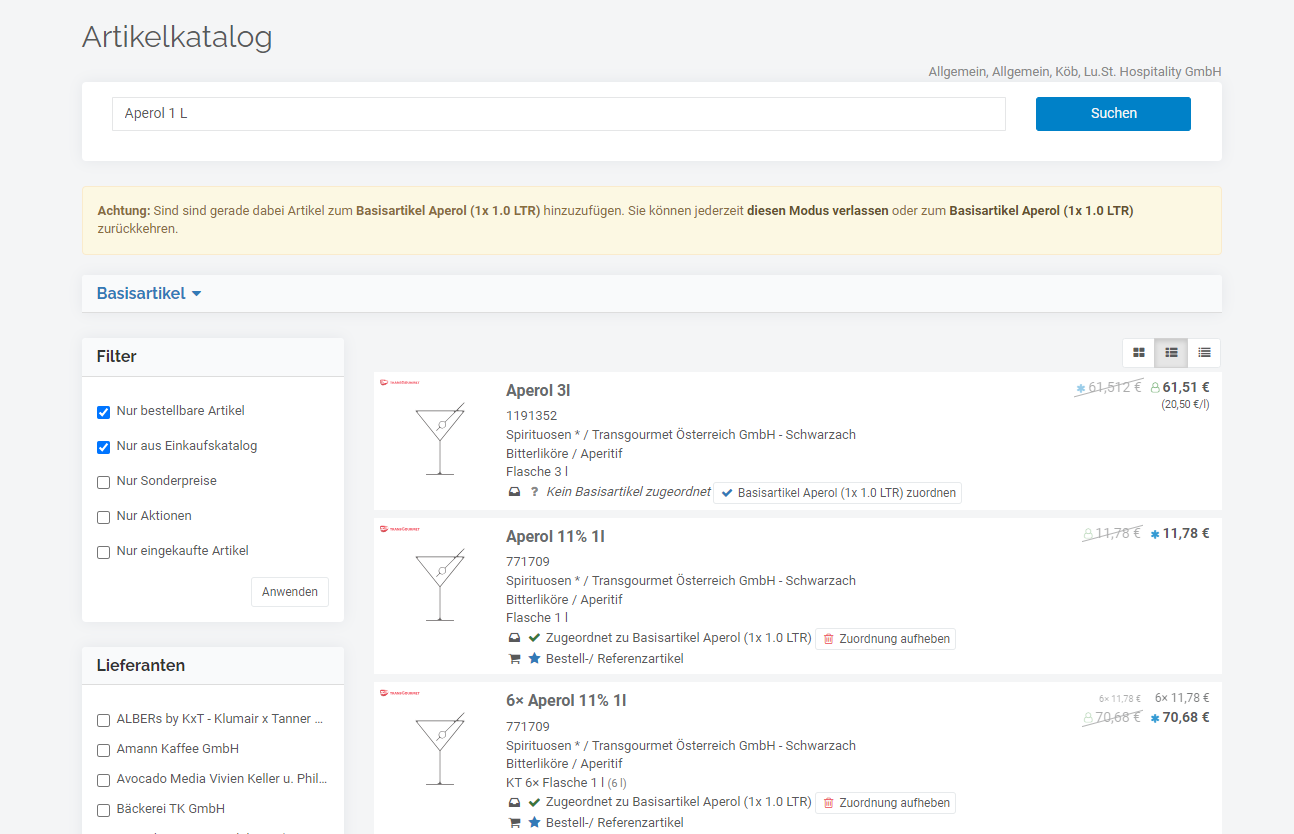1294x834 pixels.
Task: Switch to grid tile view icon
Action: (1138, 353)
